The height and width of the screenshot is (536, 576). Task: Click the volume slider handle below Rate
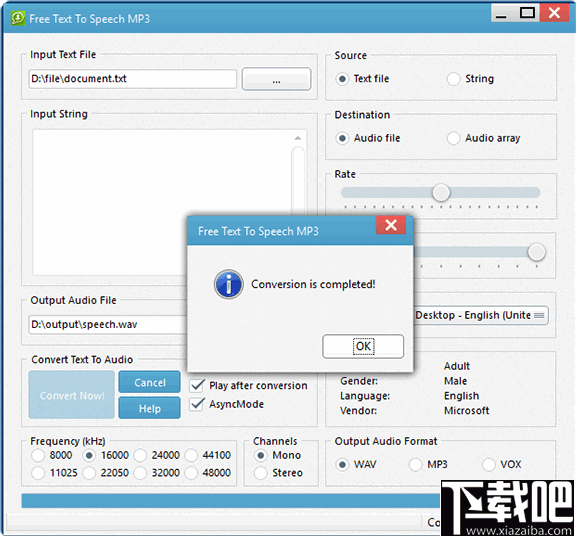coord(537,252)
